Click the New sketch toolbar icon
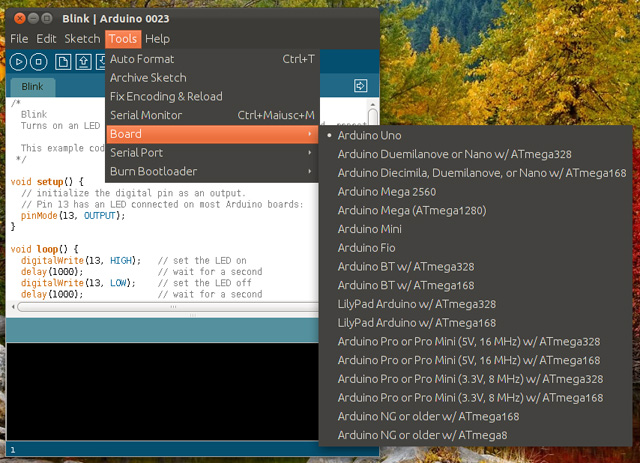Viewport: 640px width, 463px height. click(63, 62)
